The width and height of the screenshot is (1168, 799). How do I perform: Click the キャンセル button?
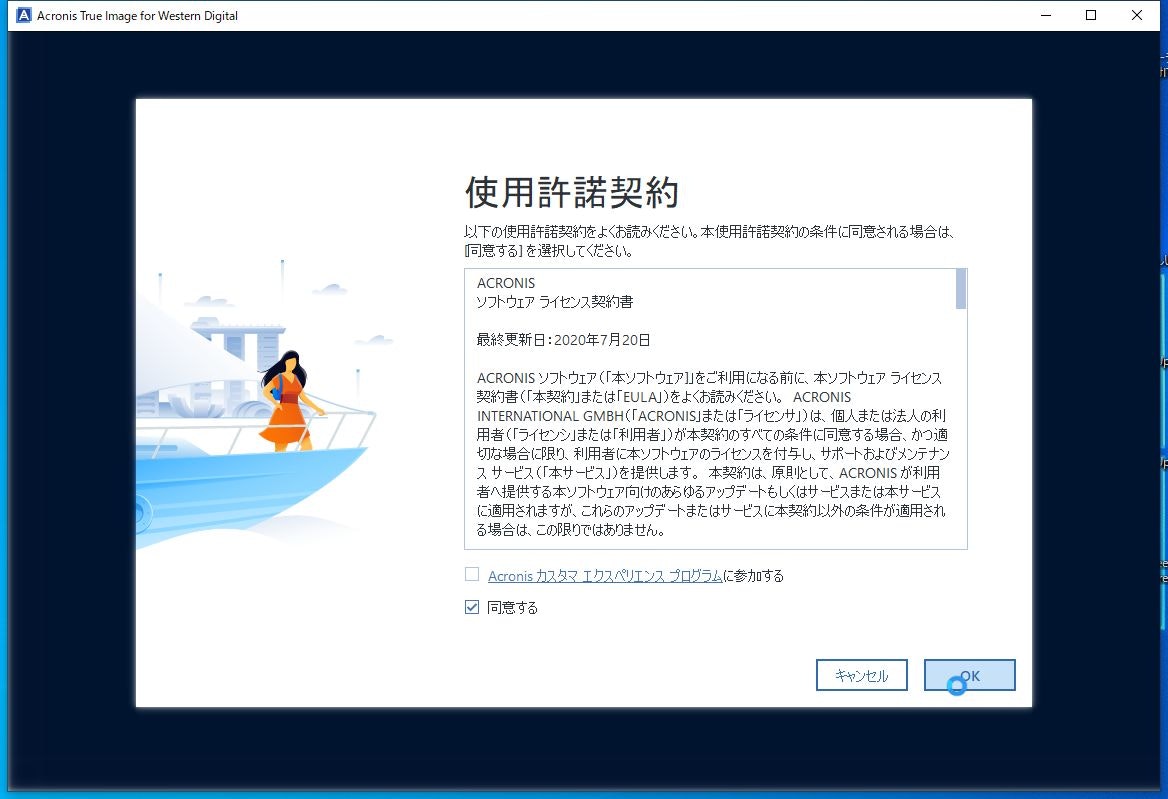click(861, 675)
